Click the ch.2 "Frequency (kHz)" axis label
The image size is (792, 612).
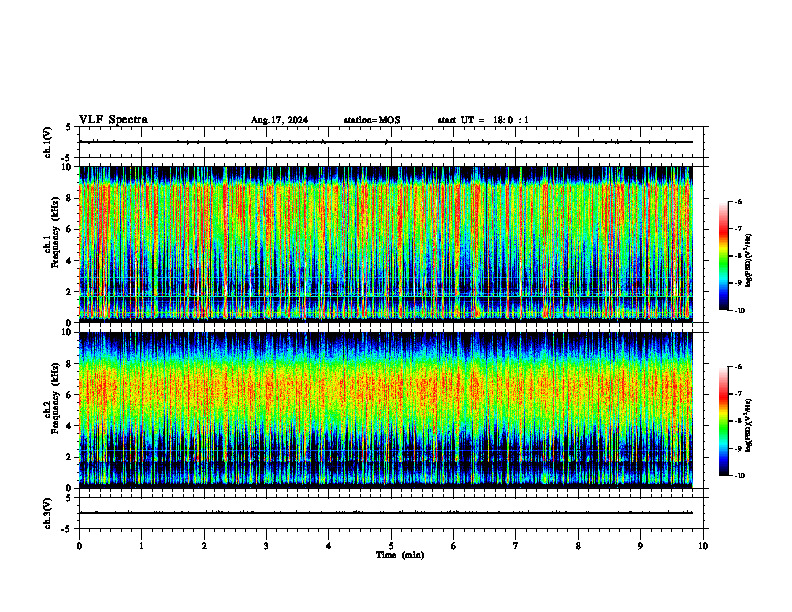click(55, 398)
